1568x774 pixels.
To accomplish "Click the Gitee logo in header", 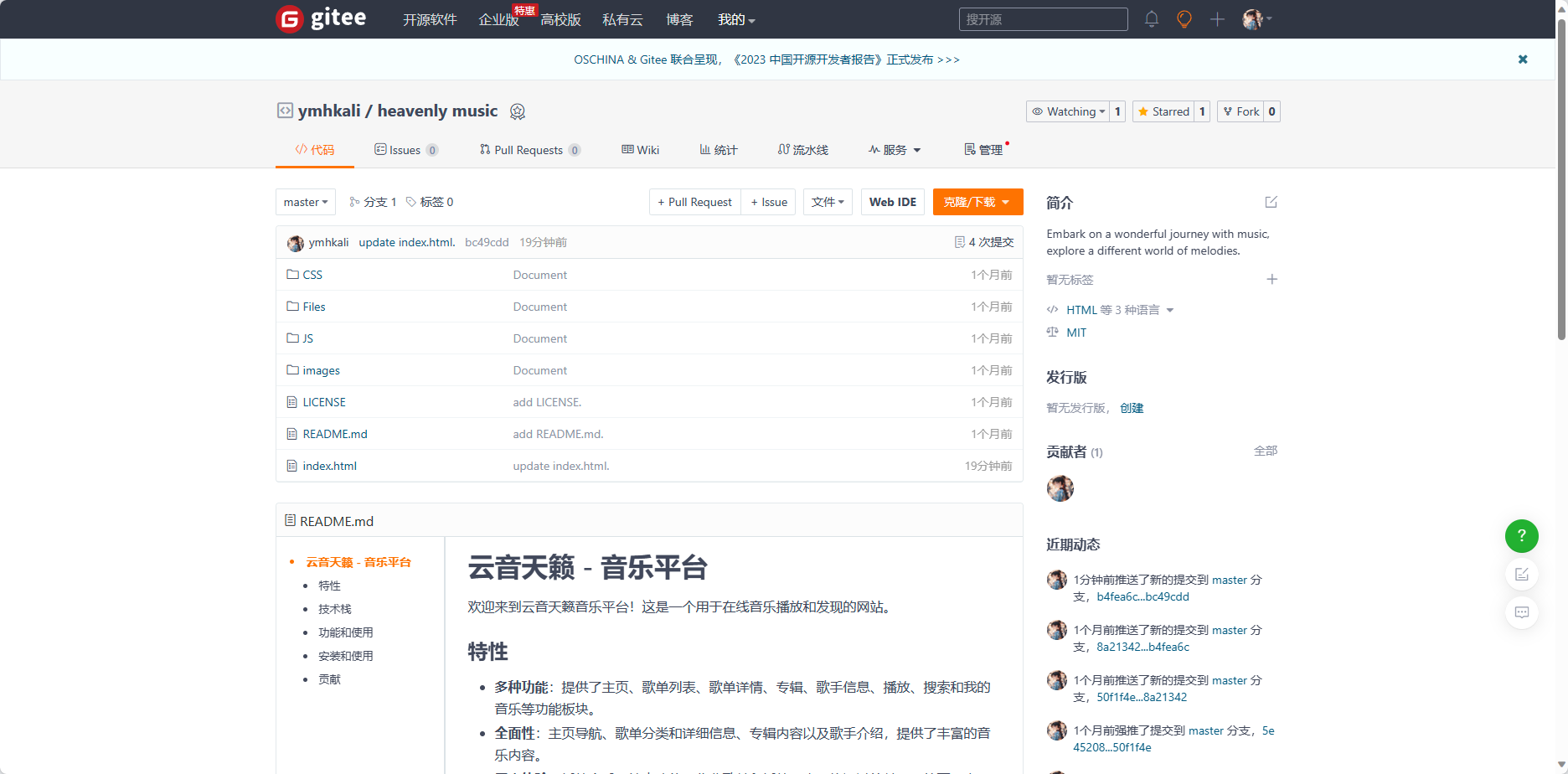I will pyautogui.click(x=321, y=18).
